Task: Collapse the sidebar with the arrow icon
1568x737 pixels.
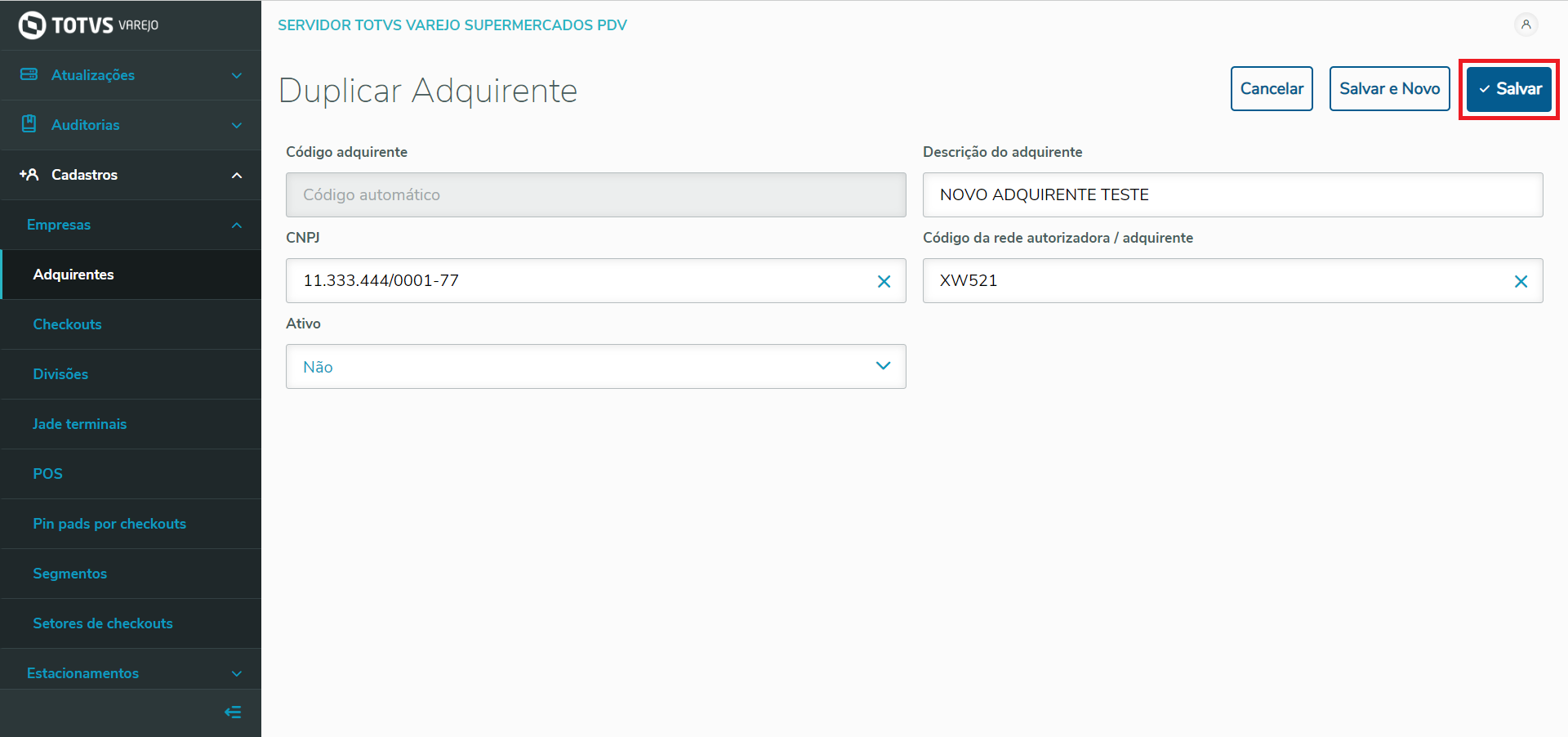Action: 233,712
